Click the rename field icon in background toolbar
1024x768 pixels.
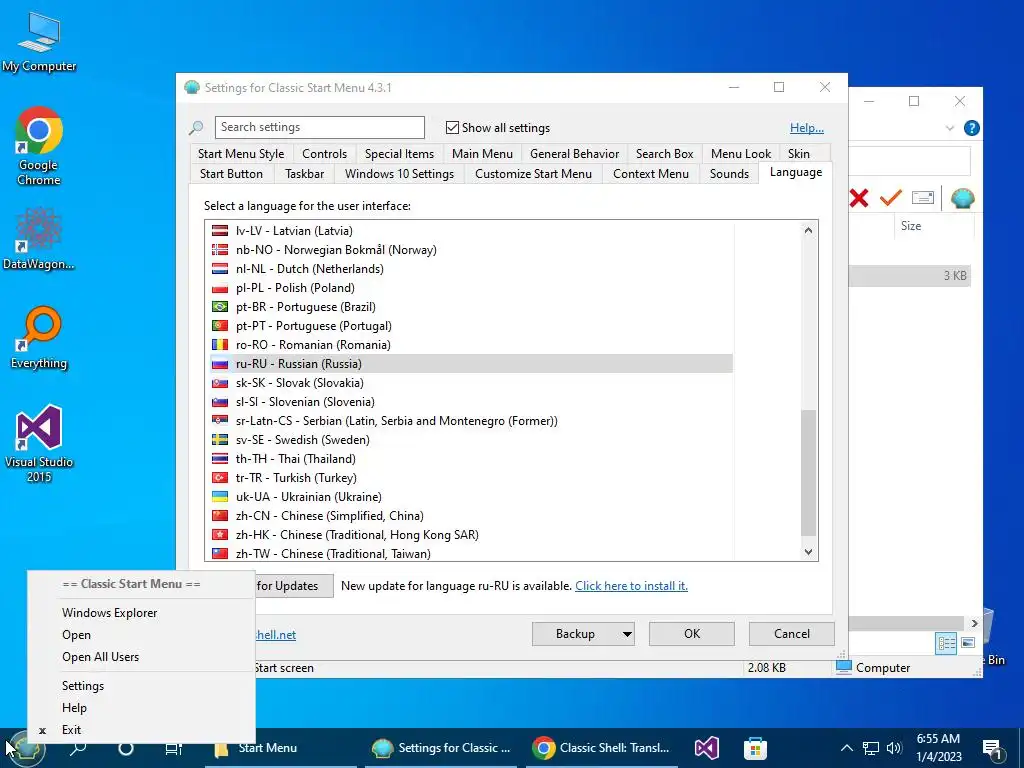[923, 197]
